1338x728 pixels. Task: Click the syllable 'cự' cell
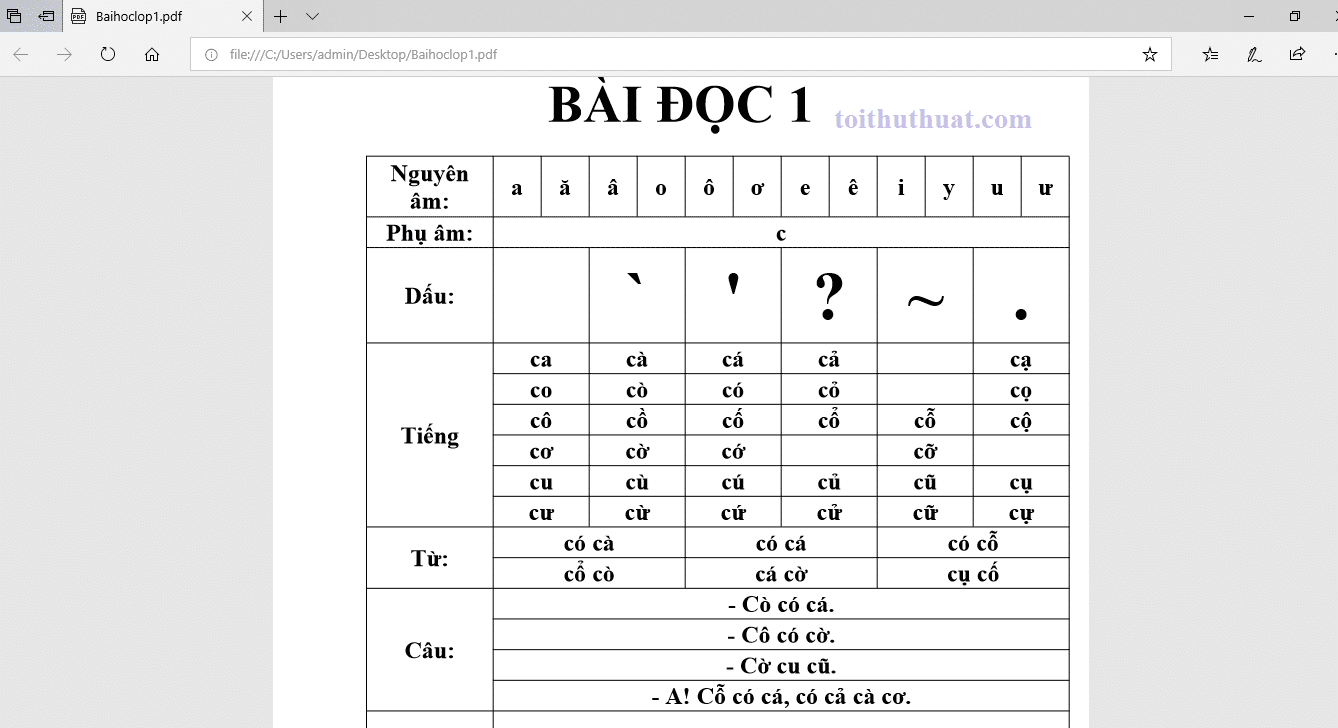(x=1021, y=512)
